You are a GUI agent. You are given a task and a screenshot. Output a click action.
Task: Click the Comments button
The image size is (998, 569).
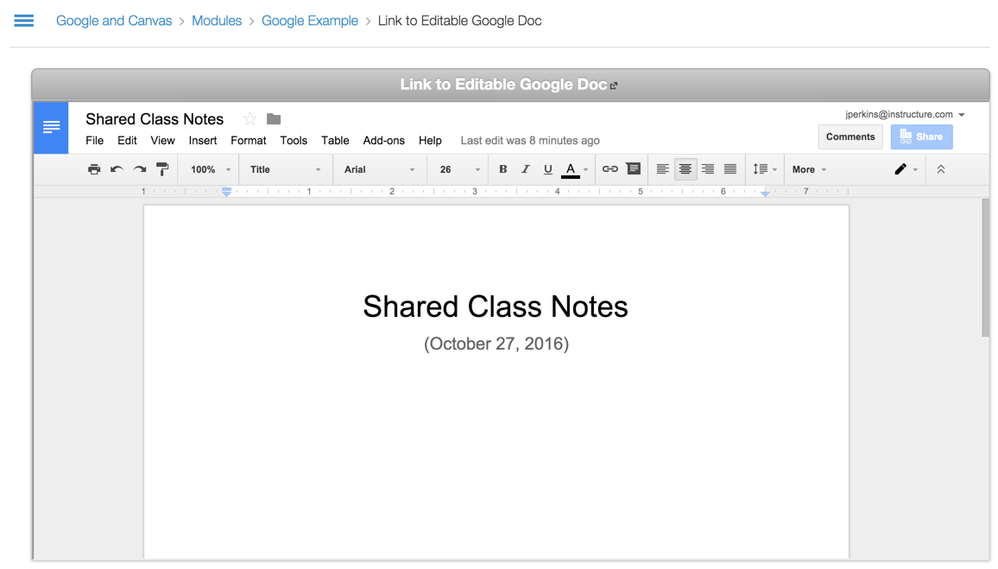coord(850,137)
